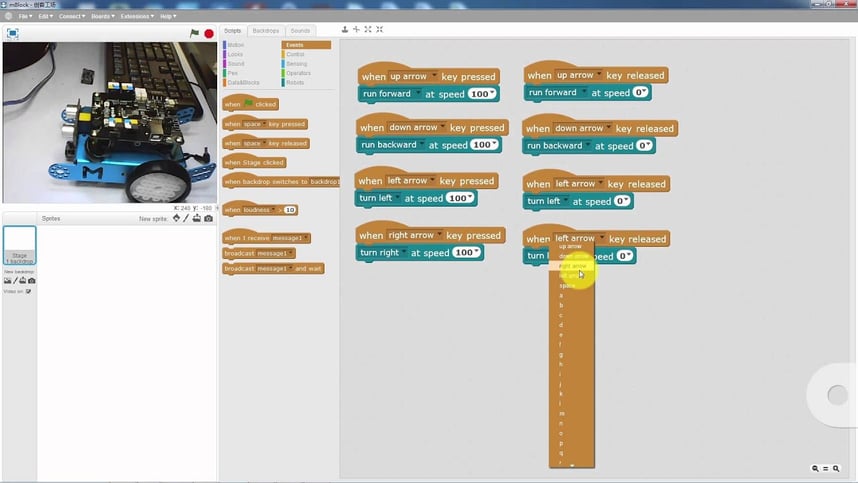Viewport: 858px width, 483px height.
Task: Click the zoom in magnifier in scripts area
Action: (x=835, y=468)
